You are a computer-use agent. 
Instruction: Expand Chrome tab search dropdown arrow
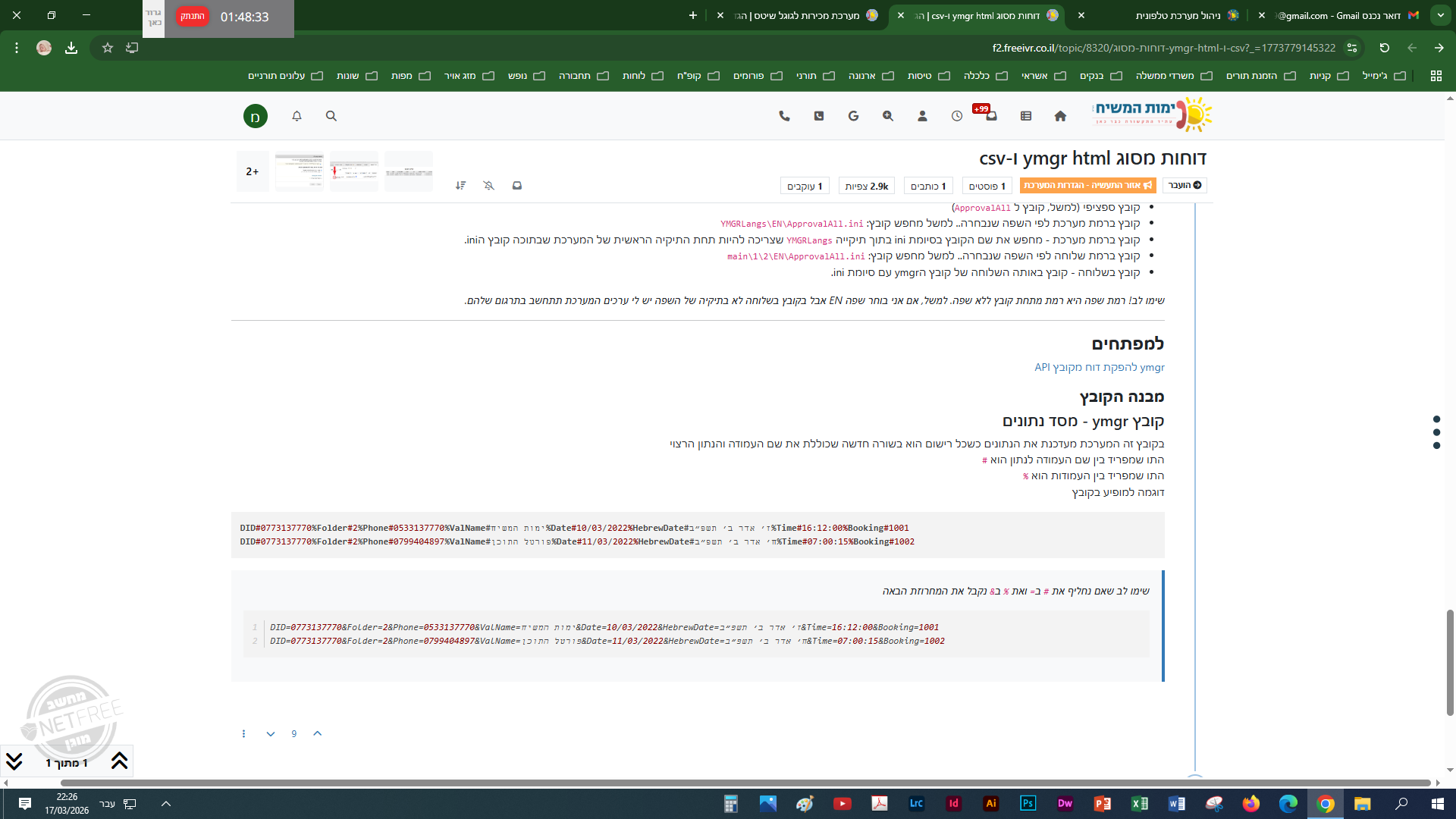[x=1440, y=15]
